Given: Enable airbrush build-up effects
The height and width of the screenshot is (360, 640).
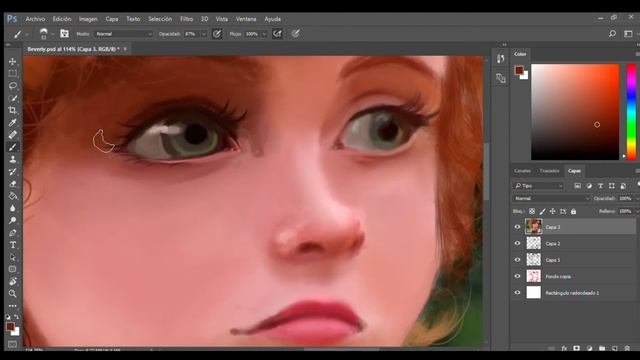Looking at the screenshot, I should [277, 34].
